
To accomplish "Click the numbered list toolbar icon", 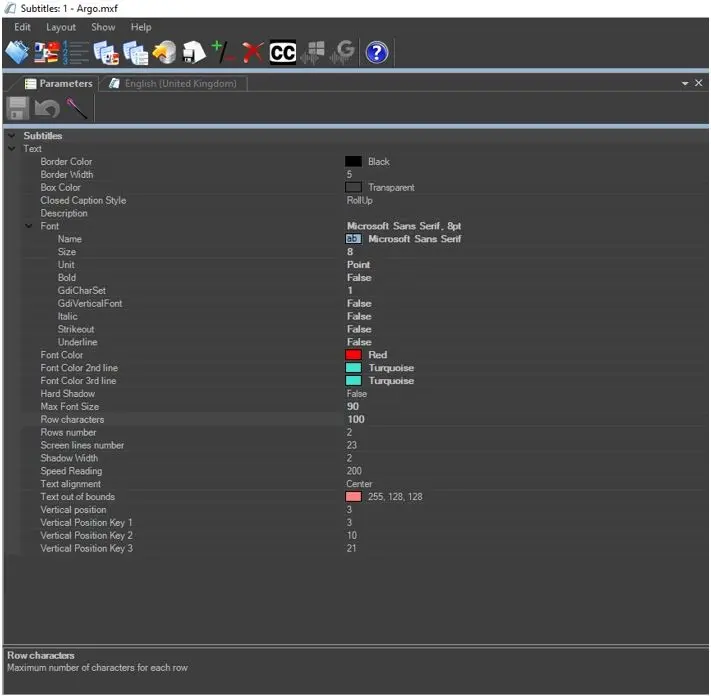I will (x=76, y=53).
